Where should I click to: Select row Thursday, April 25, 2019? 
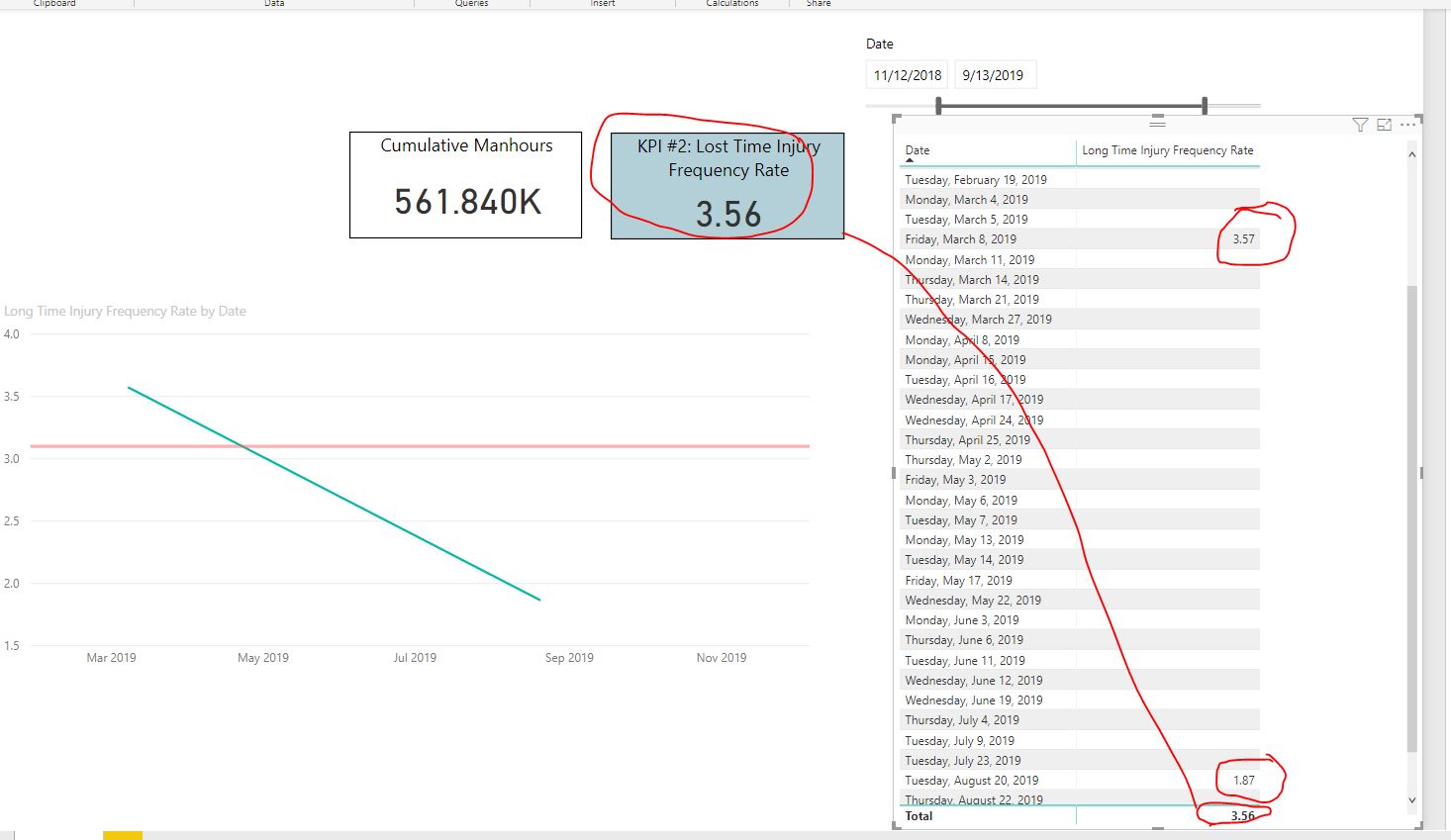tap(1081, 440)
